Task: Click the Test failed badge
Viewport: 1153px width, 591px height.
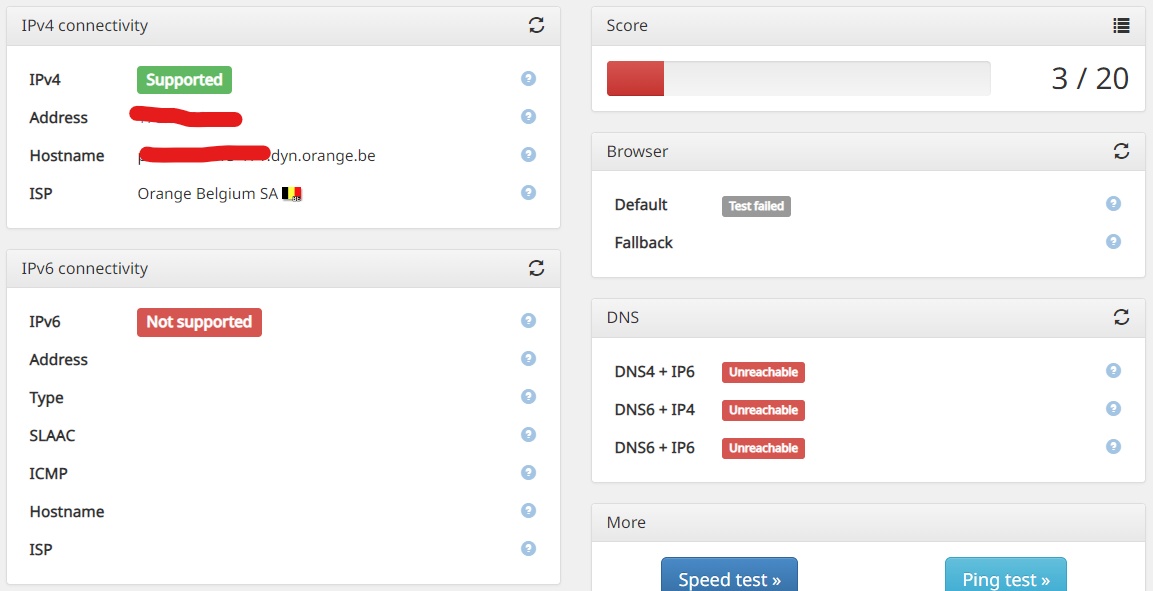Action: (756, 206)
